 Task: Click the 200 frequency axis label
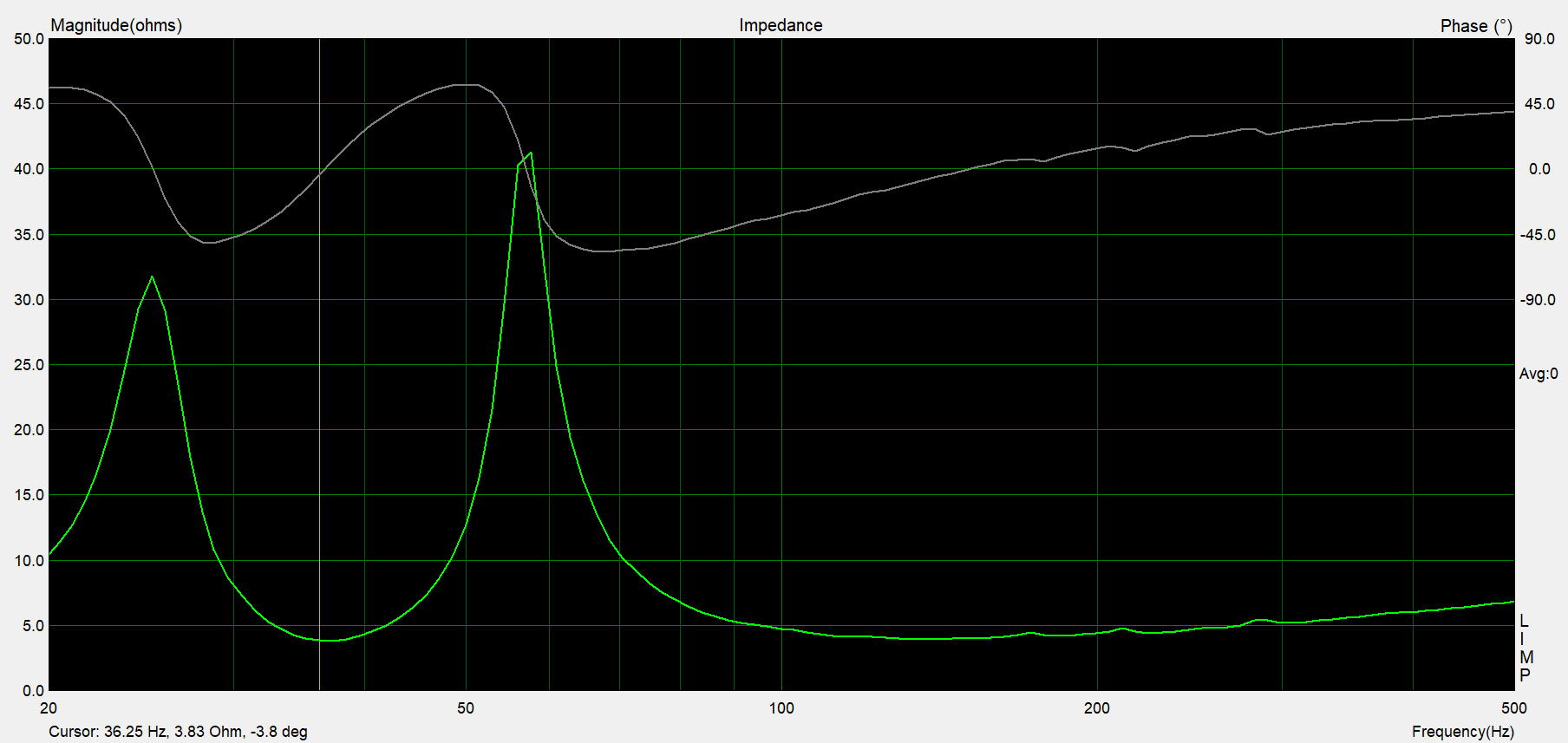click(x=1096, y=708)
